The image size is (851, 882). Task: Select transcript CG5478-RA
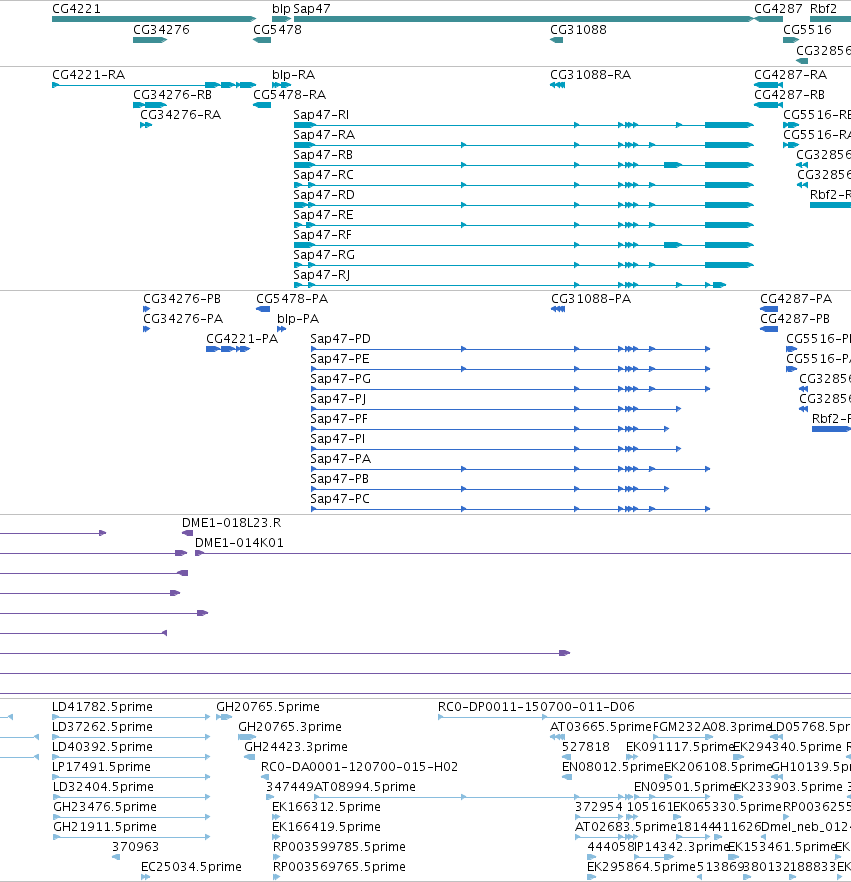pos(289,95)
